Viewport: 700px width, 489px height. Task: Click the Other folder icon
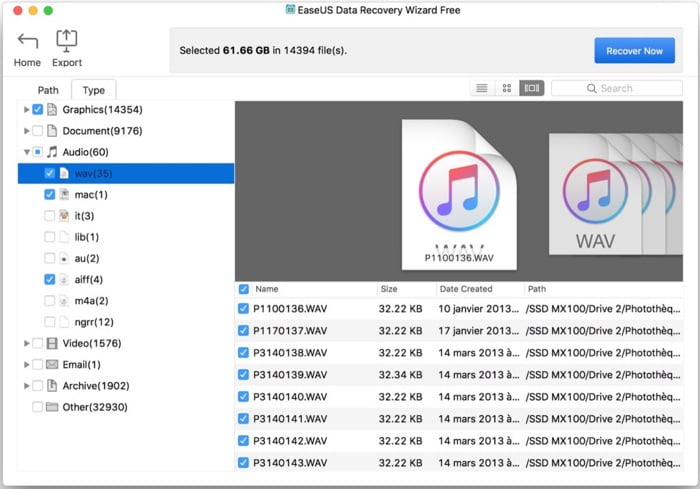[52, 407]
